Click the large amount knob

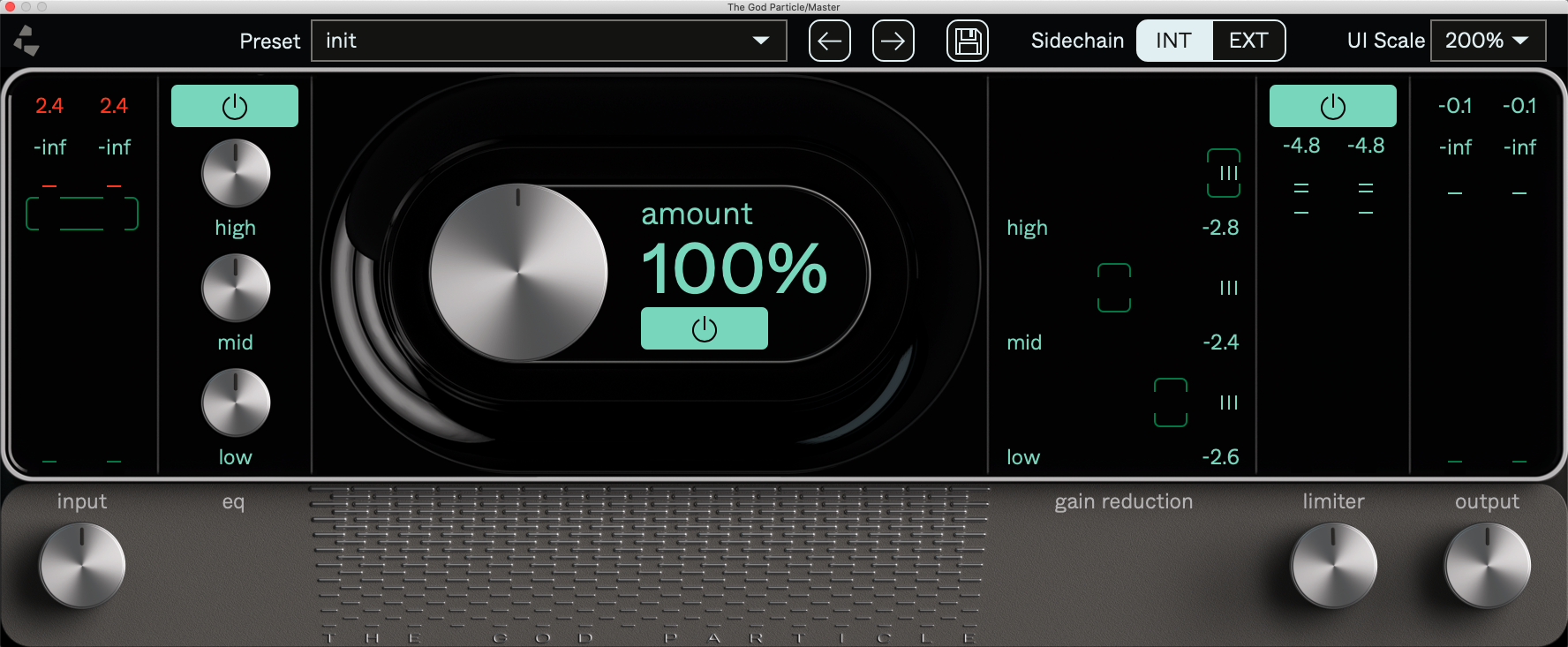(x=518, y=273)
